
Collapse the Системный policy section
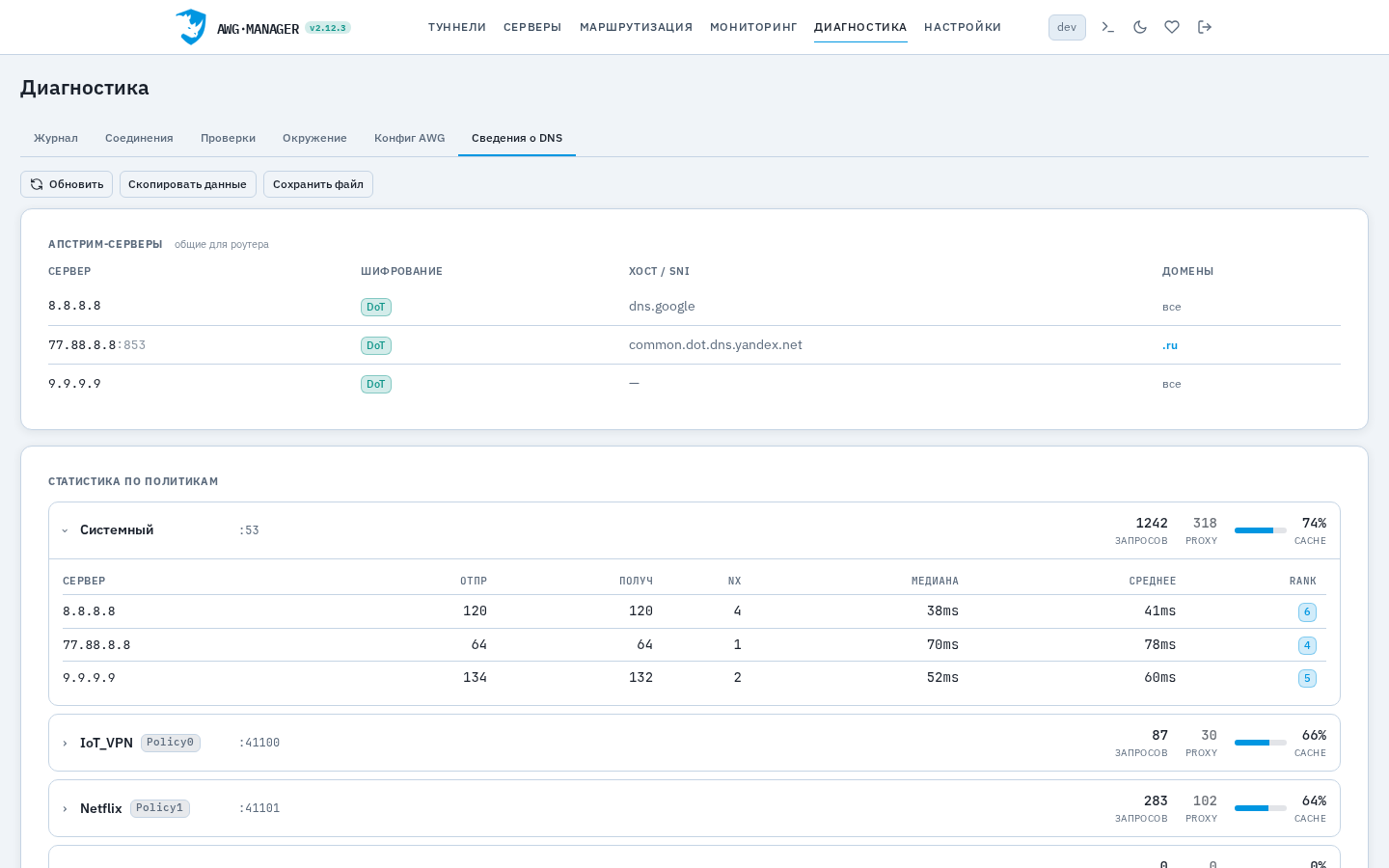(65, 530)
